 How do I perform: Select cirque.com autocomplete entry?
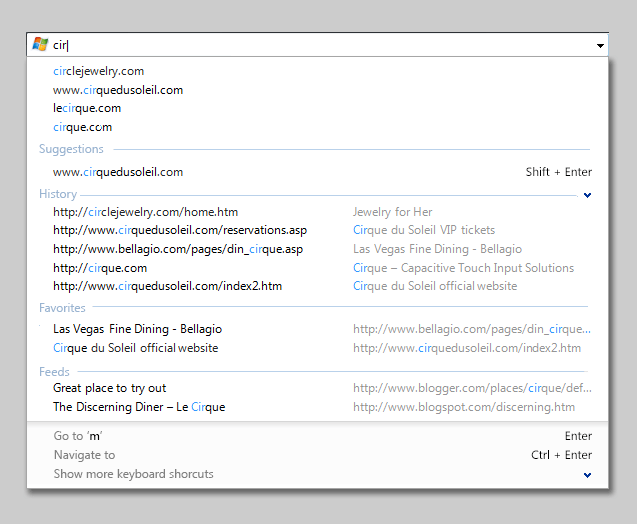[82, 127]
